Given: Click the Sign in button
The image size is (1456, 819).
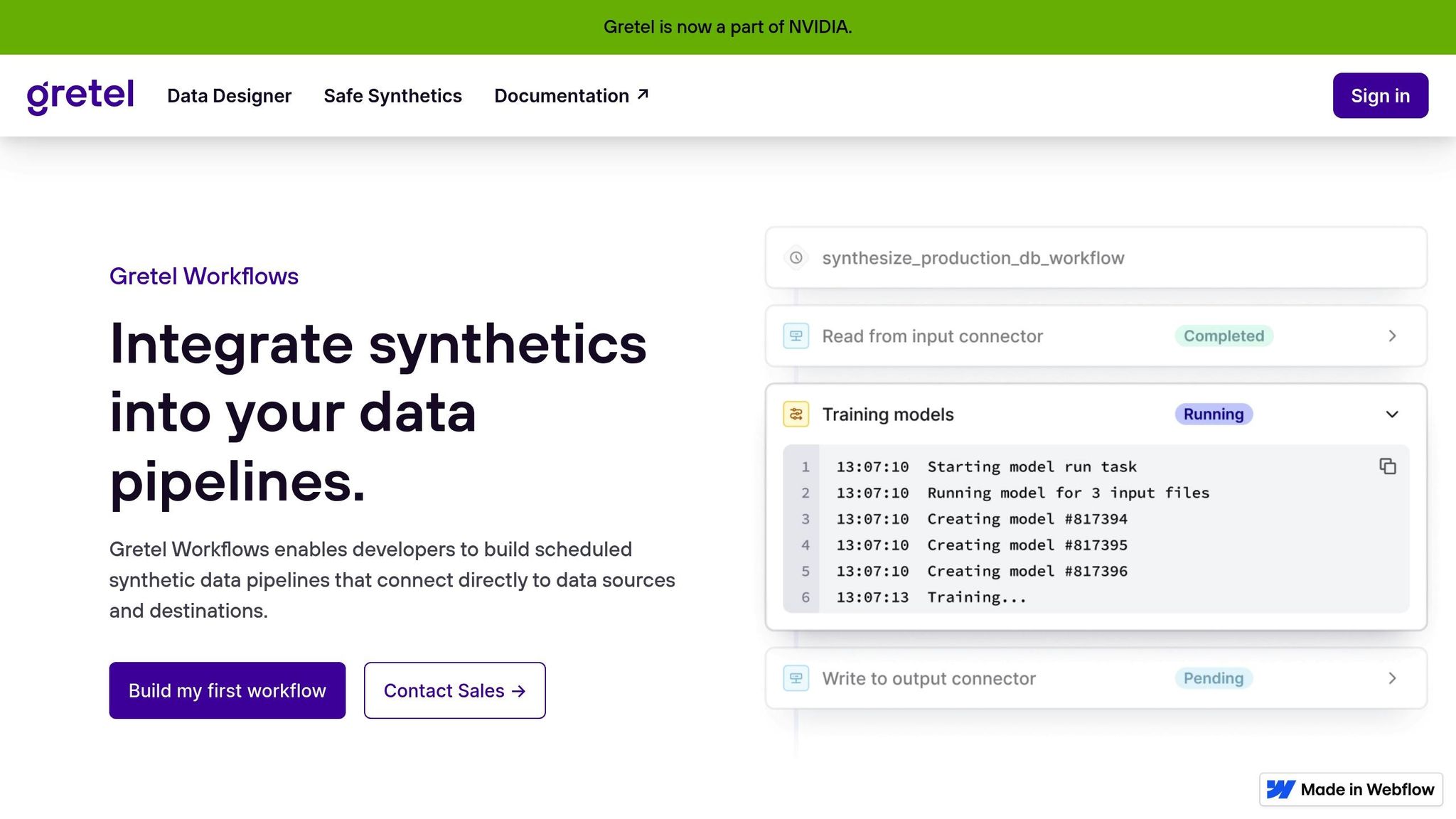Looking at the screenshot, I should pyautogui.click(x=1380, y=96).
